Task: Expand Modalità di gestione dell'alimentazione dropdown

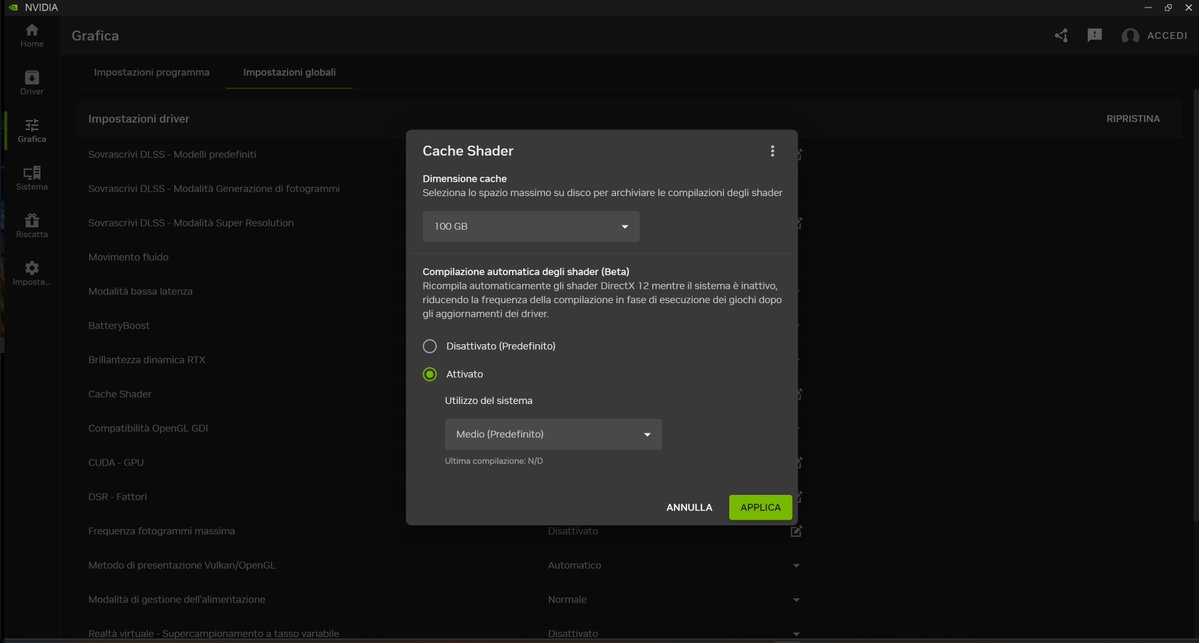Action: point(796,600)
